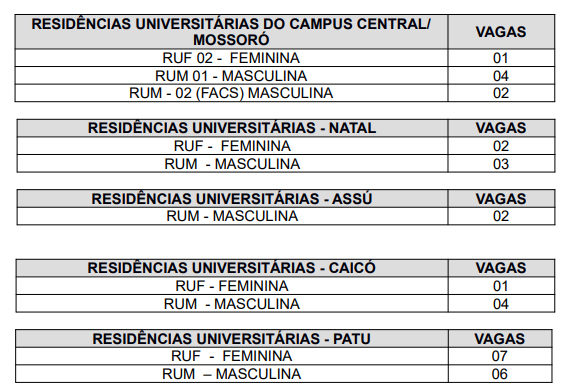568x385 pixels.
Task: Click the VAGAS header of Assú table
Action: pos(501,199)
